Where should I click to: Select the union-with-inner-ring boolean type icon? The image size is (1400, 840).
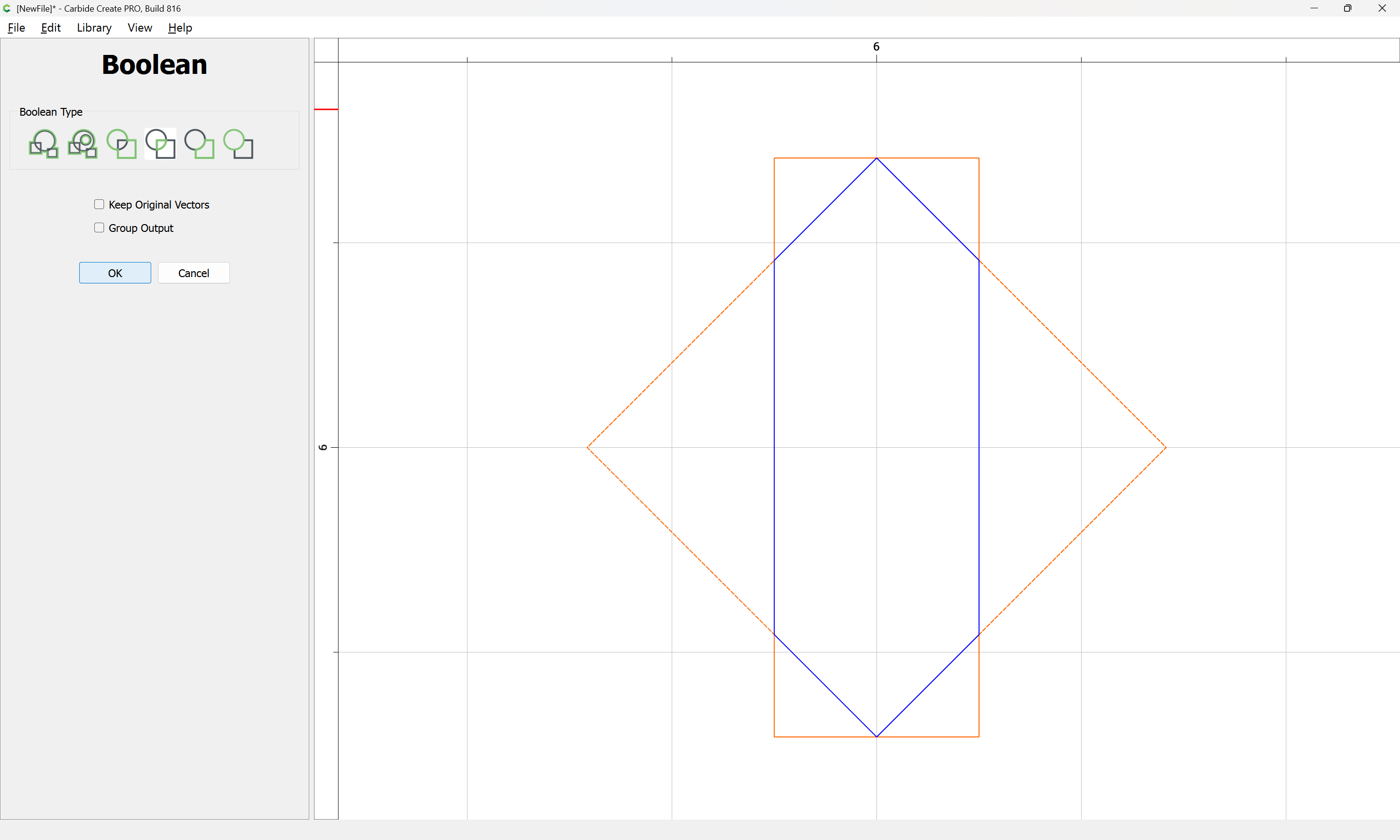tap(83, 144)
